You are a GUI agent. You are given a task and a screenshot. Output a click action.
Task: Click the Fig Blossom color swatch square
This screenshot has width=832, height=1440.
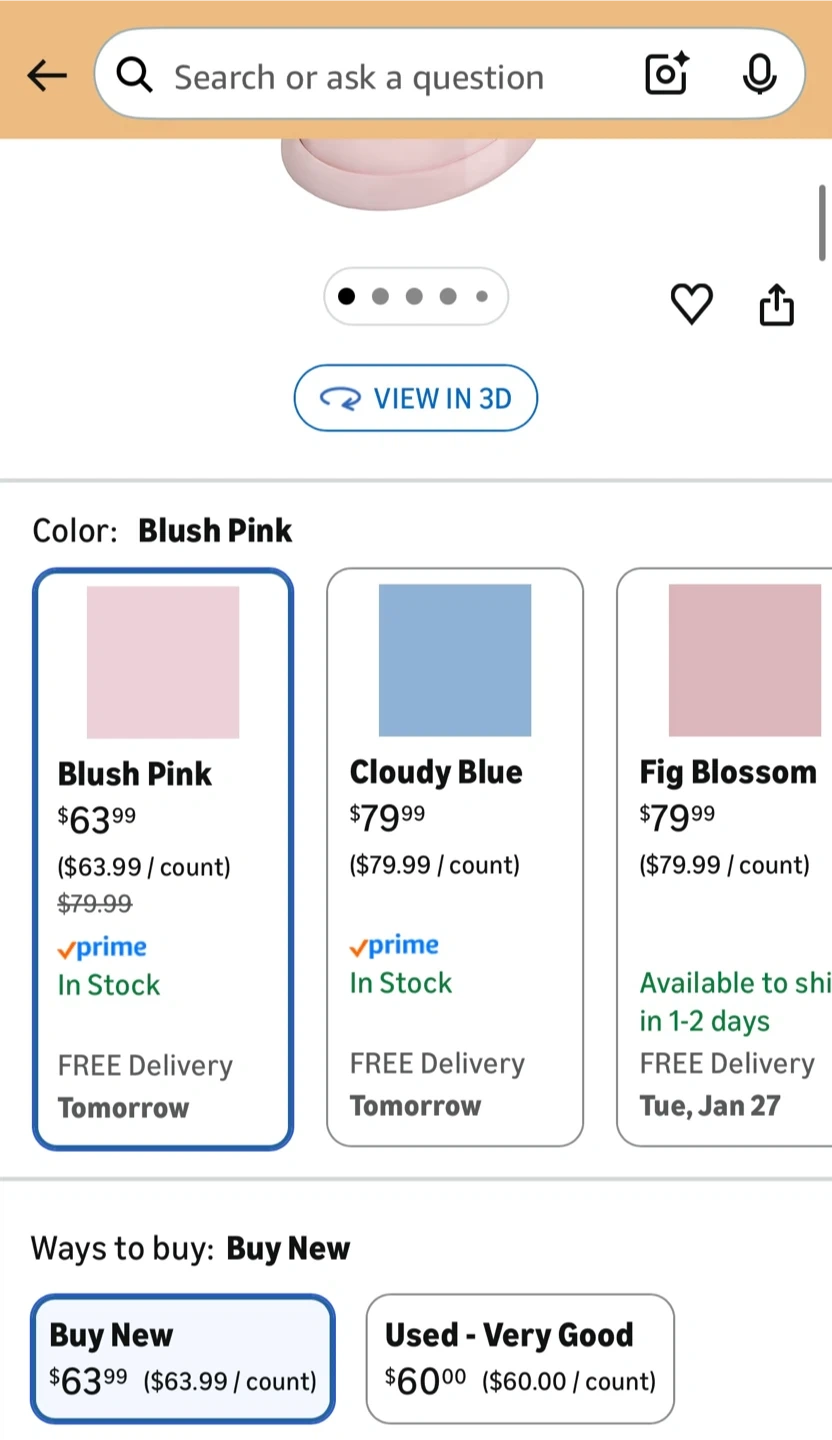click(x=745, y=660)
